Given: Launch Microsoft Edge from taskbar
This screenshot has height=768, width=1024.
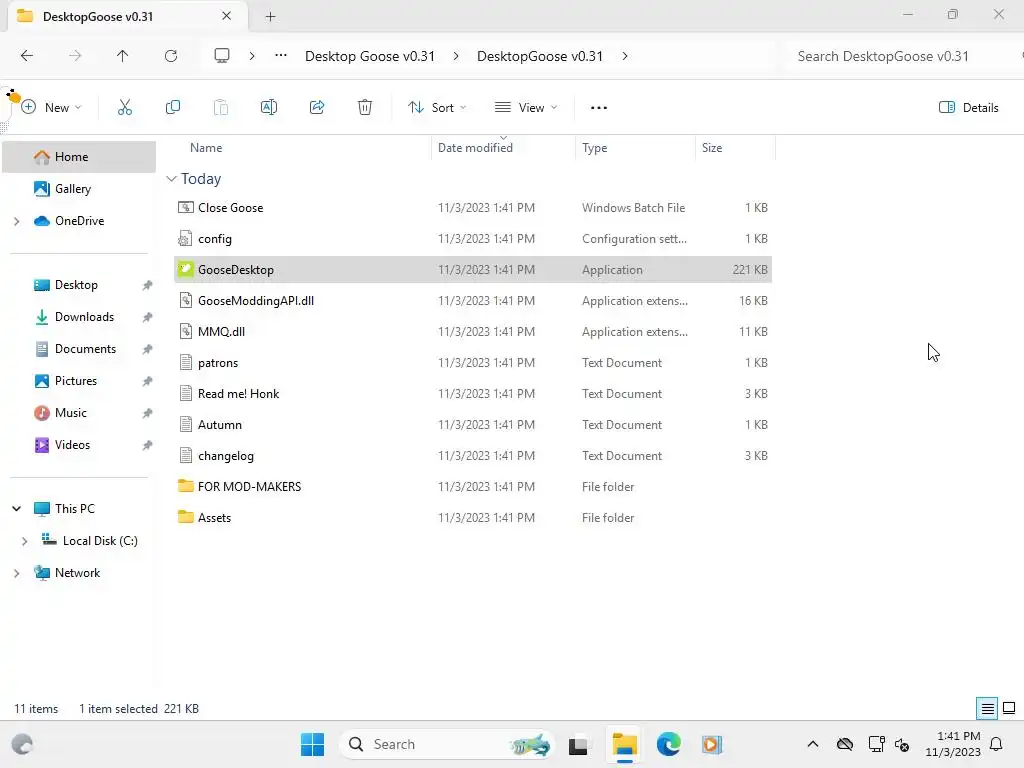Looking at the screenshot, I should (669, 744).
